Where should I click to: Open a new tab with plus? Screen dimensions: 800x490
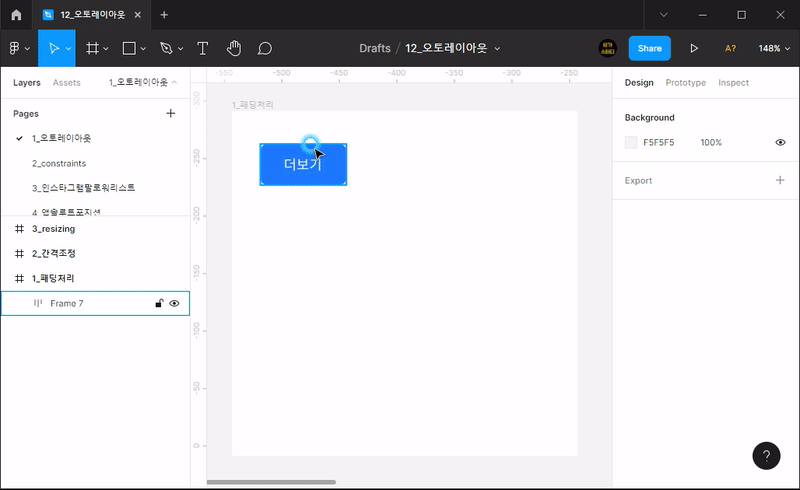click(x=164, y=15)
